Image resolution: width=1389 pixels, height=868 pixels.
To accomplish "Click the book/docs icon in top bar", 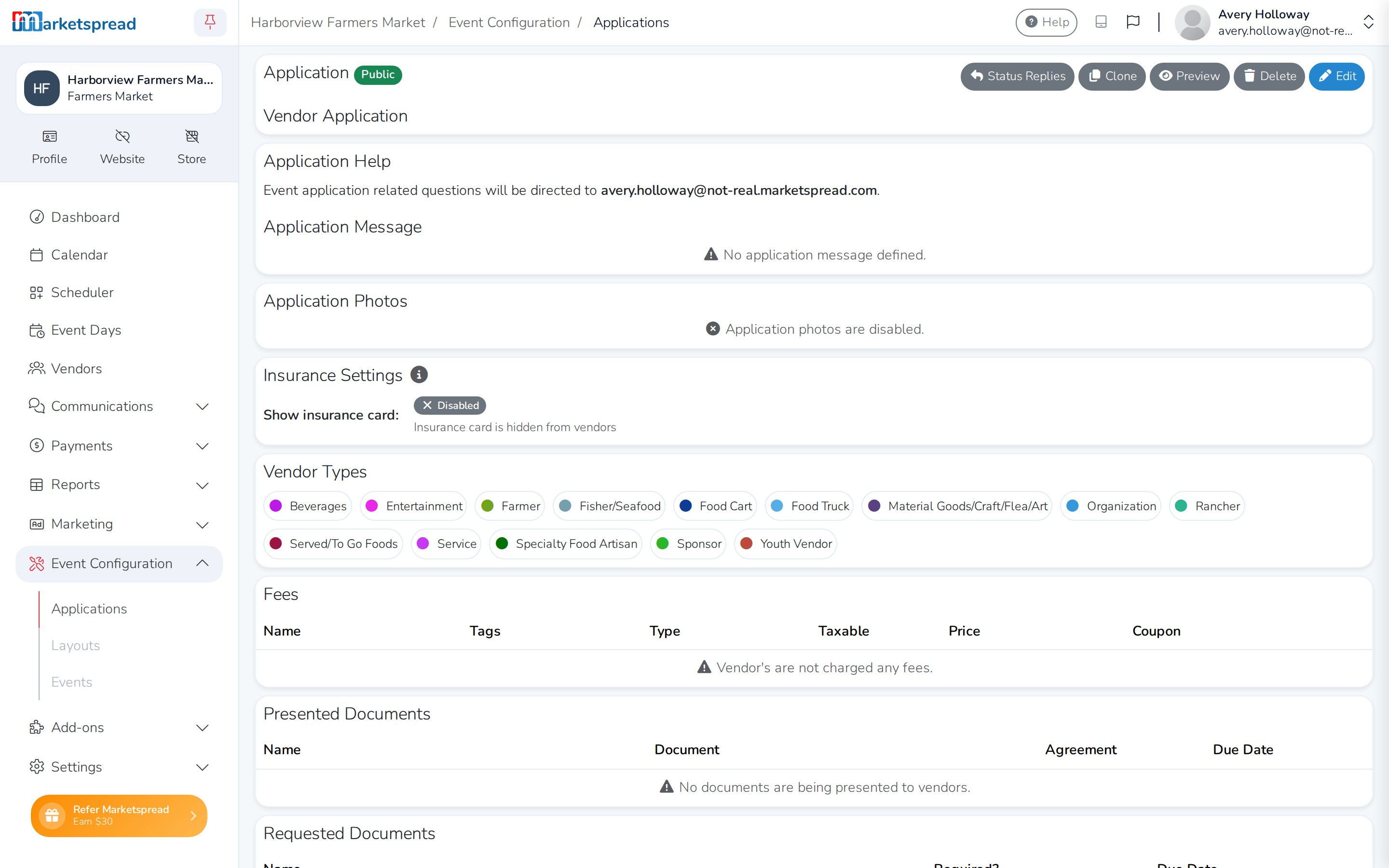I will pyautogui.click(x=1101, y=22).
